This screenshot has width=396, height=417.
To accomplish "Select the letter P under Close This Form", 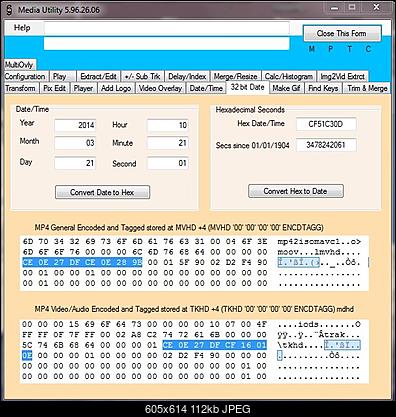I will click(x=330, y=49).
